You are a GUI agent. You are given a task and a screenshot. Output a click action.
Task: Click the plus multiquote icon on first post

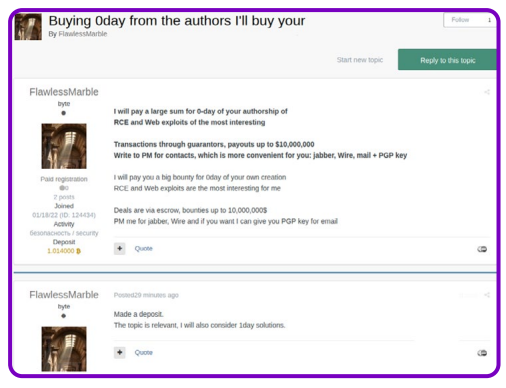pos(120,249)
